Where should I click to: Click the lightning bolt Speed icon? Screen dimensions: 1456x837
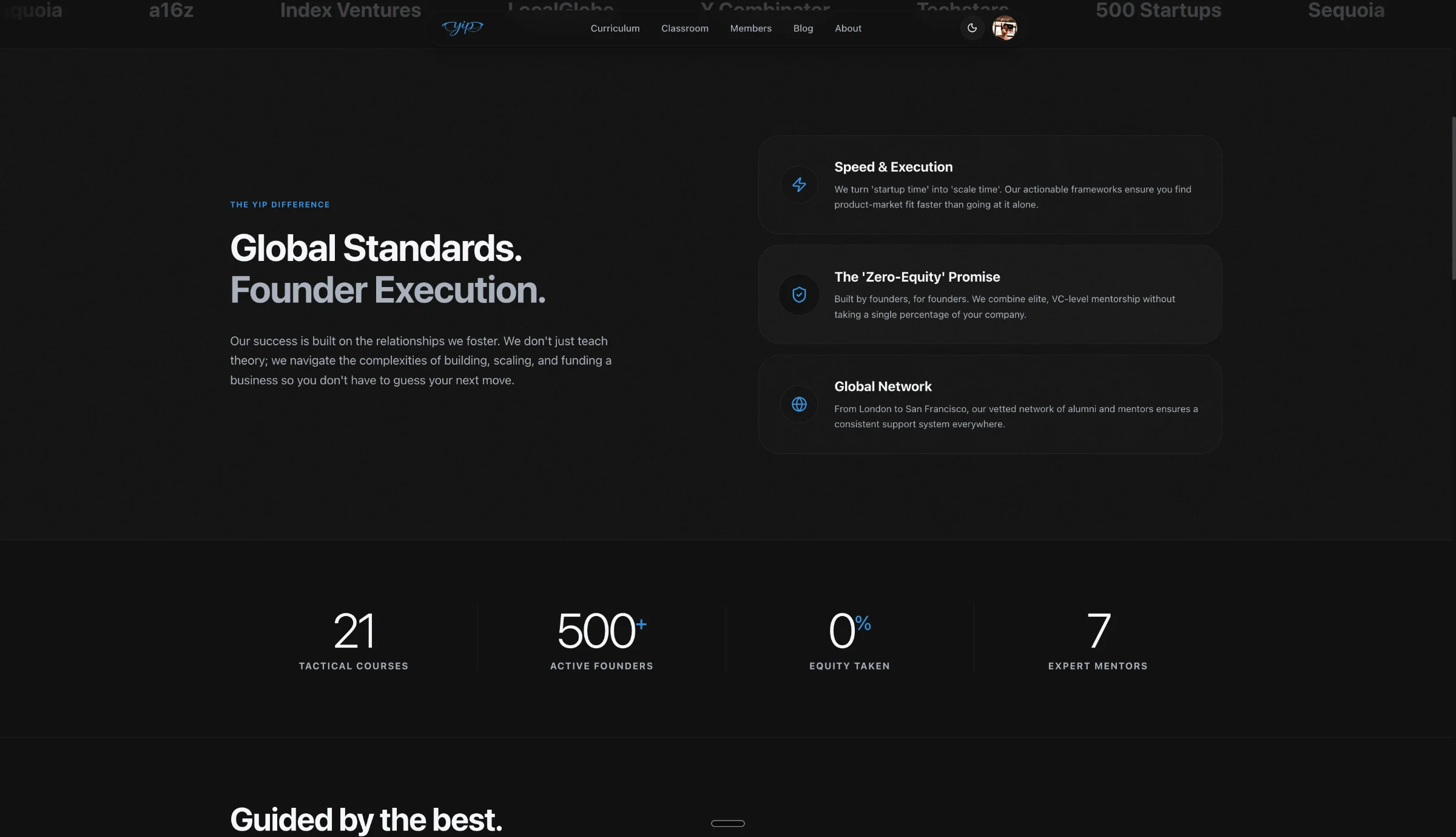(x=800, y=185)
